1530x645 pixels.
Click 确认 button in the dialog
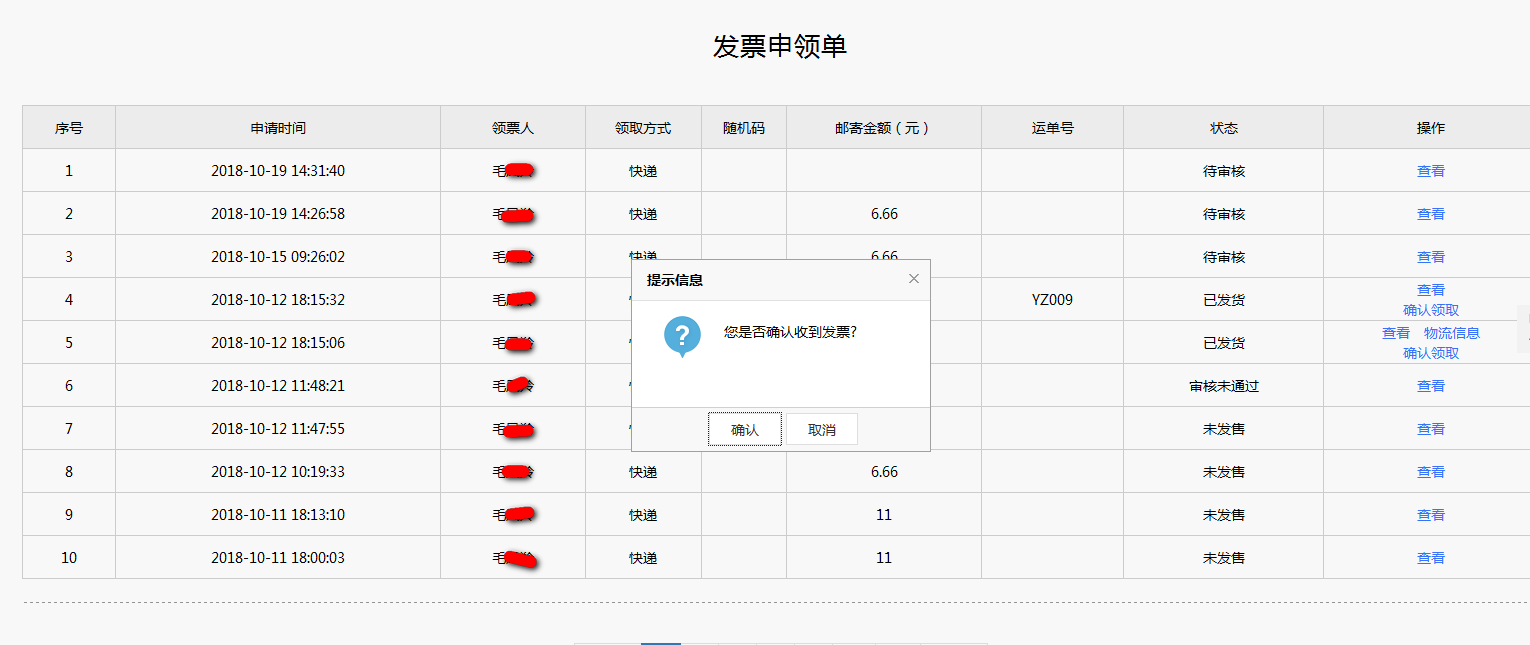(745, 430)
